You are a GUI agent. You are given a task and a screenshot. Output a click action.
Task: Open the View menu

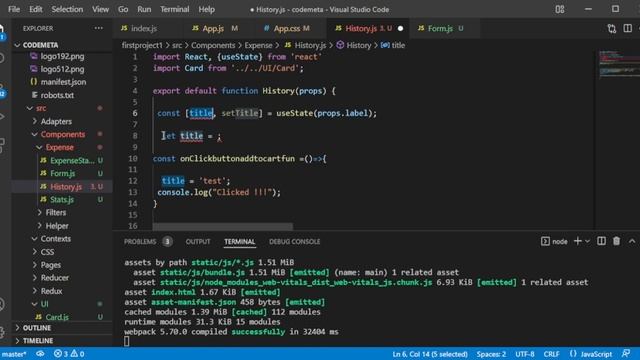point(100,9)
